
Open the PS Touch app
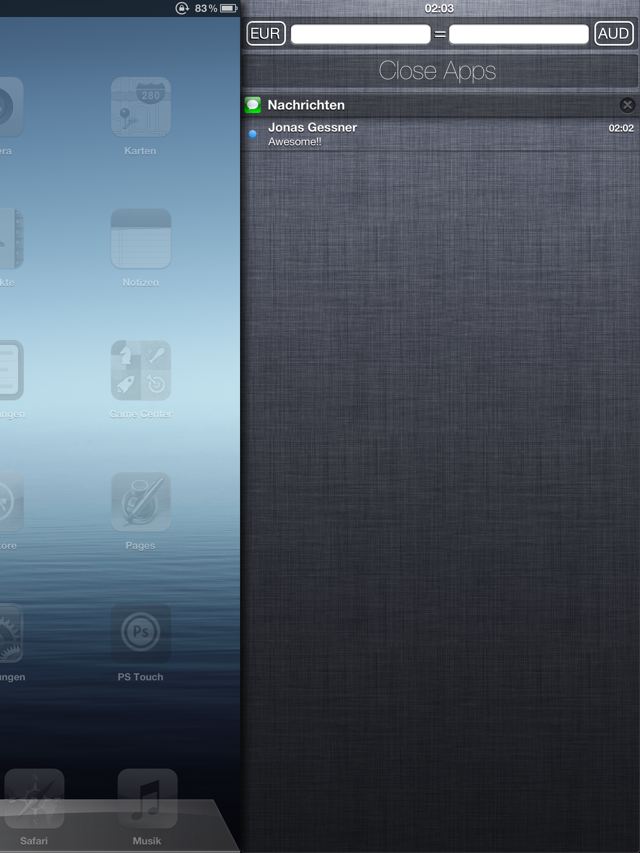(x=140, y=633)
